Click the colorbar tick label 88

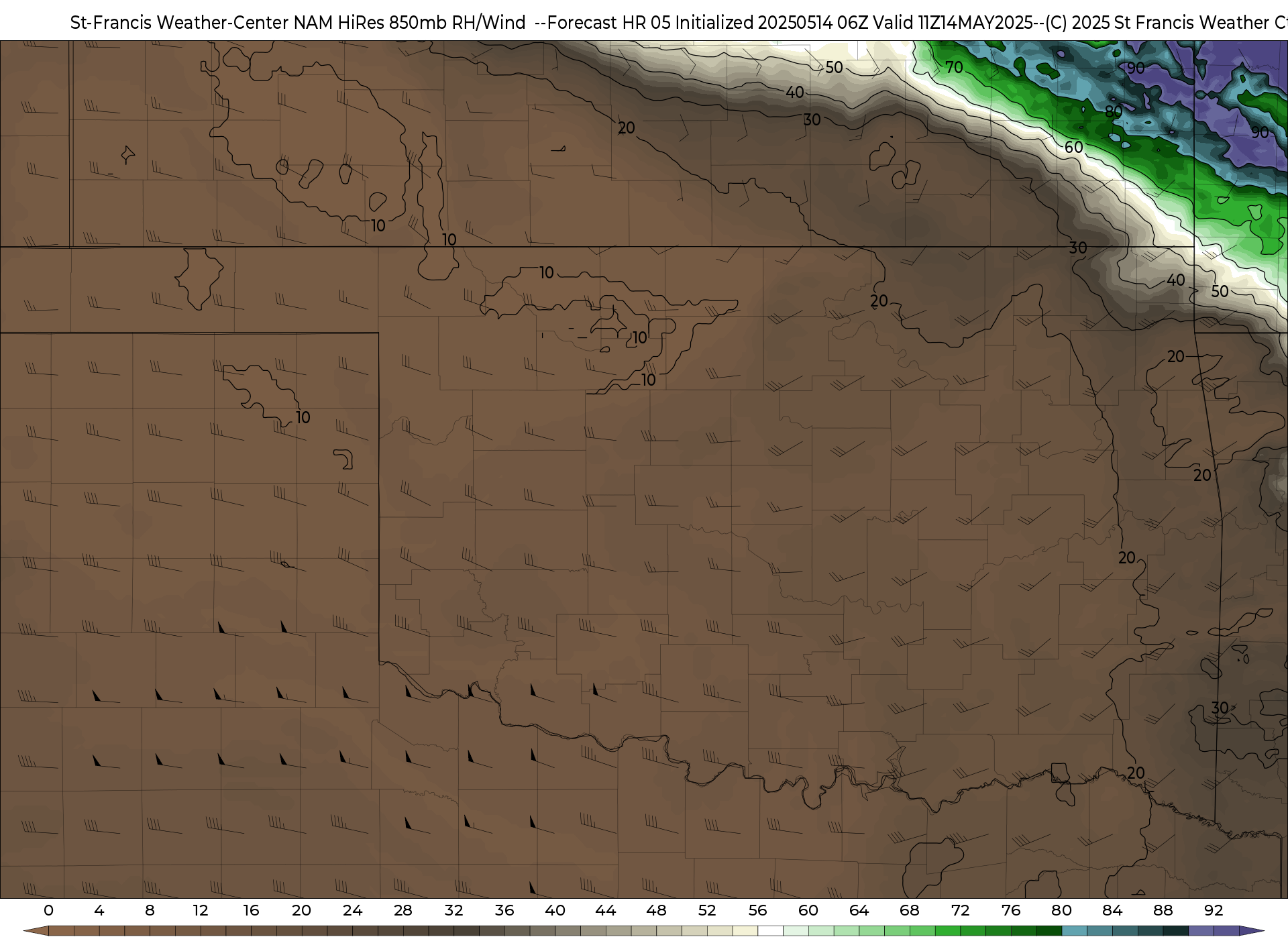(1163, 910)
